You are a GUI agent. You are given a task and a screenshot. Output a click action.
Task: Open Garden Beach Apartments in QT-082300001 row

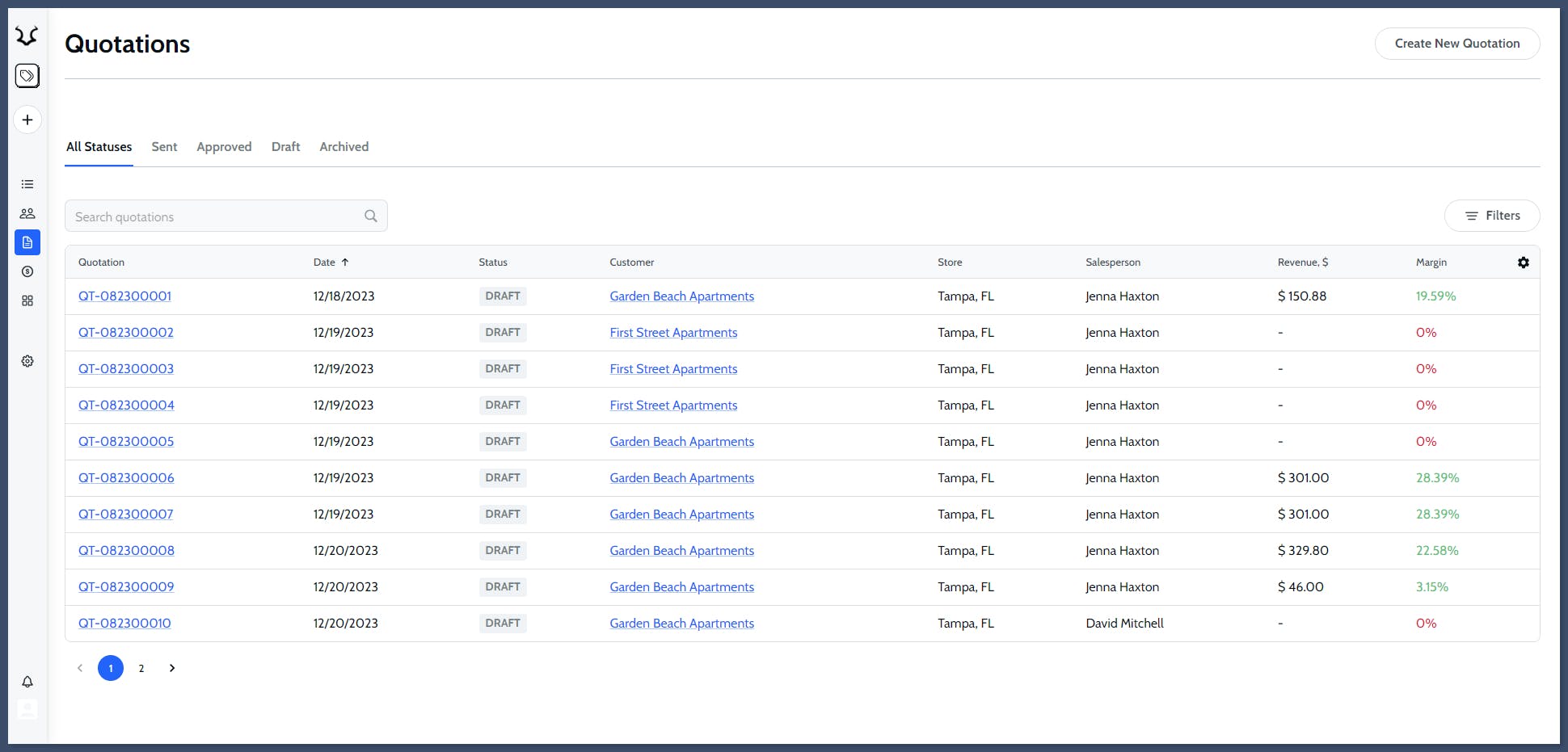click(682, 296)
